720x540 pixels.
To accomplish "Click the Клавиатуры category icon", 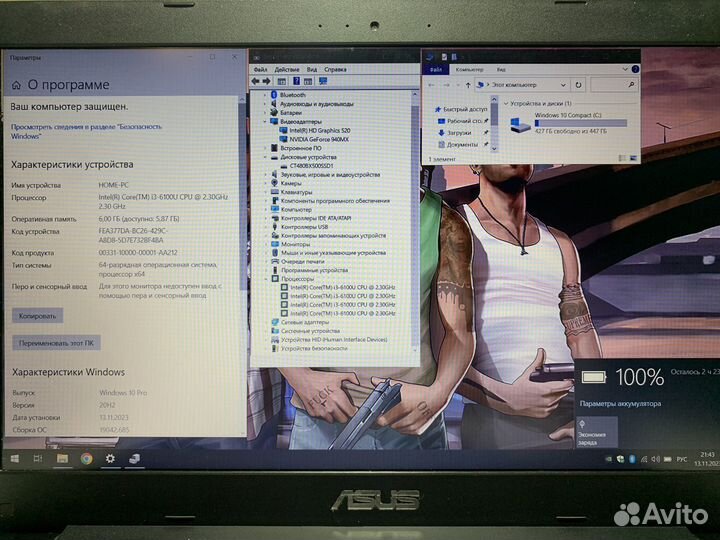I will [x=275, y=192].
